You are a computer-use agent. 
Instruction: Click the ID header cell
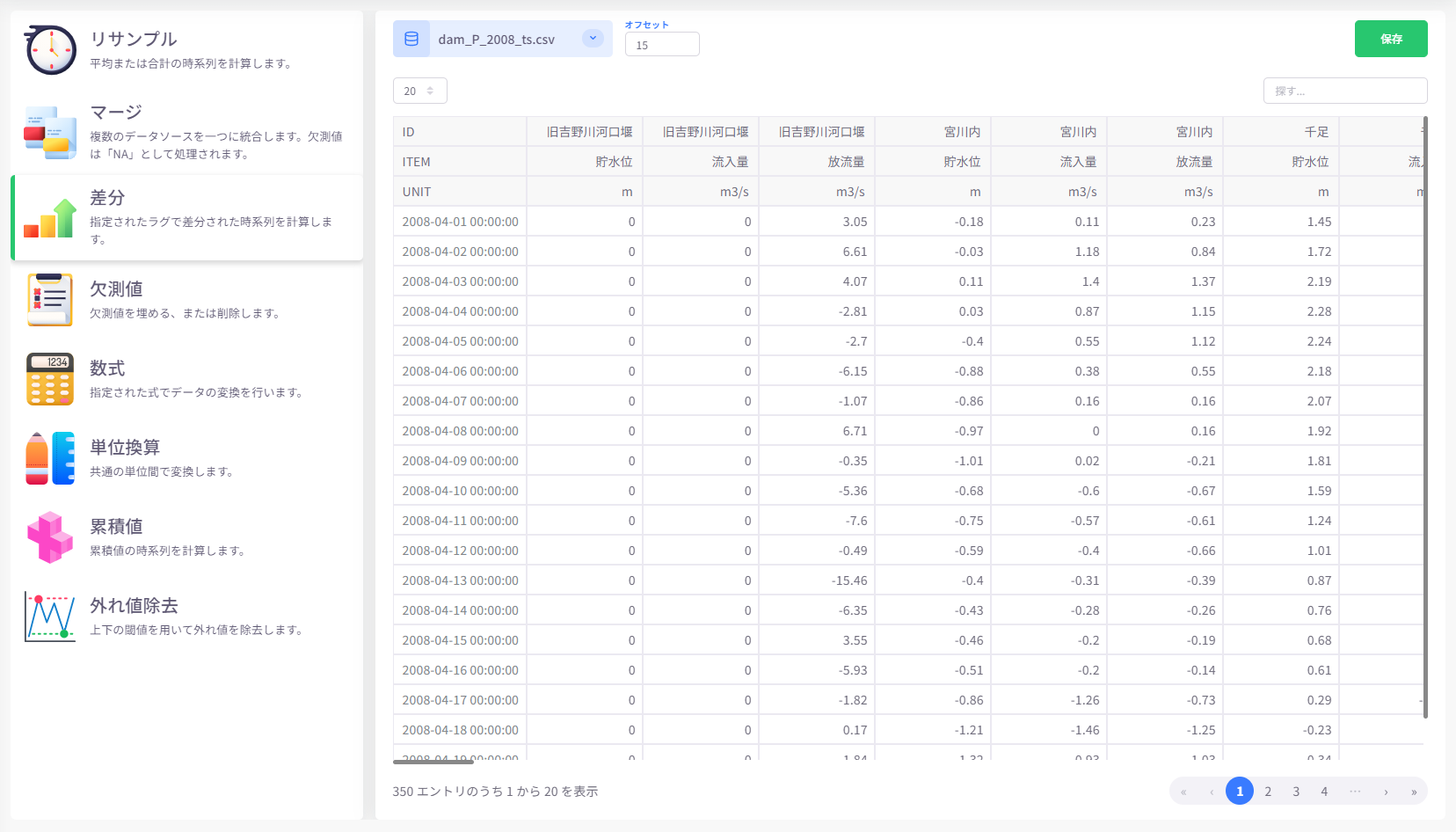pyautogui.click(x=460, y=132)
